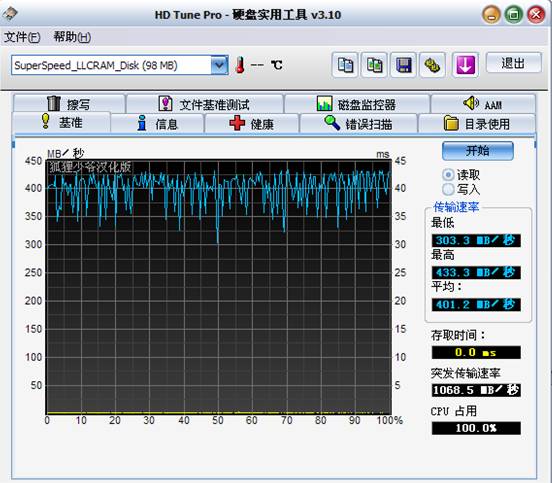Expand the SuperSpeed_LLCRAM_Disk drive dropdown
Image resolution: width=552 pixels, height=483 pixels.
[x=219, y=65]
